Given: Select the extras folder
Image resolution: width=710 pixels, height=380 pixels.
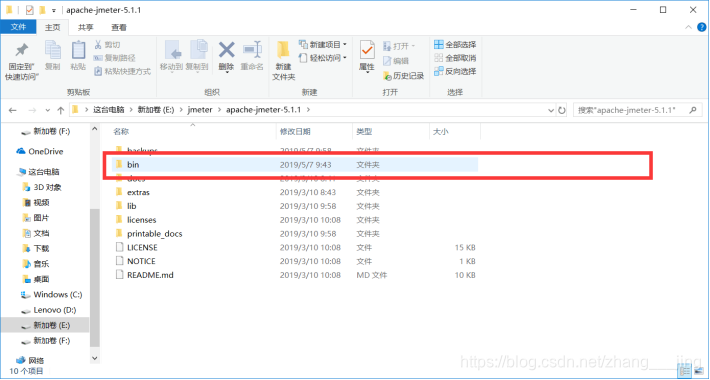Looking at the screenshot, I should pyautogui.click(x=295, y=192).
